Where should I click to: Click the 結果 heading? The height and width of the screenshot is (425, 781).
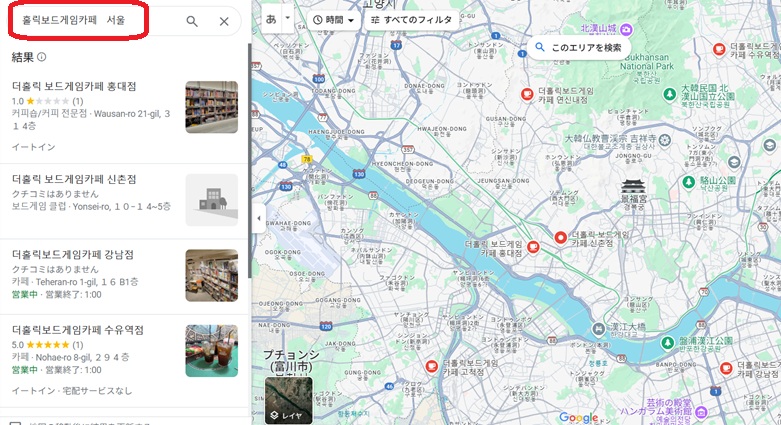pos(23,57)
